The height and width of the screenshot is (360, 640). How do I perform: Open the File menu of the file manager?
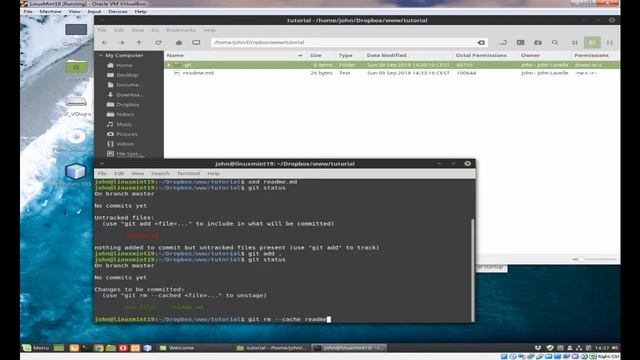tap(102, 30)
